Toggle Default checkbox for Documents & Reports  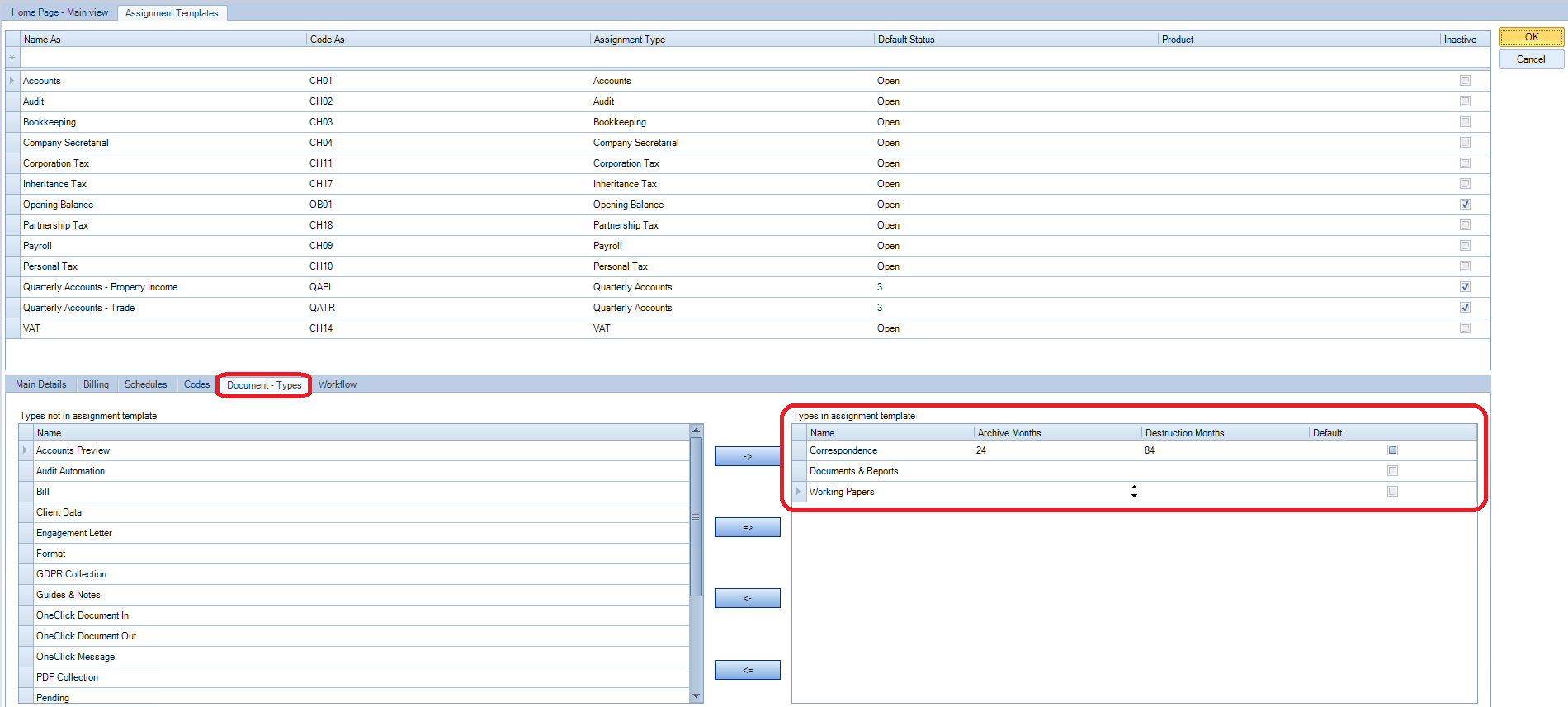point(1392,471)
